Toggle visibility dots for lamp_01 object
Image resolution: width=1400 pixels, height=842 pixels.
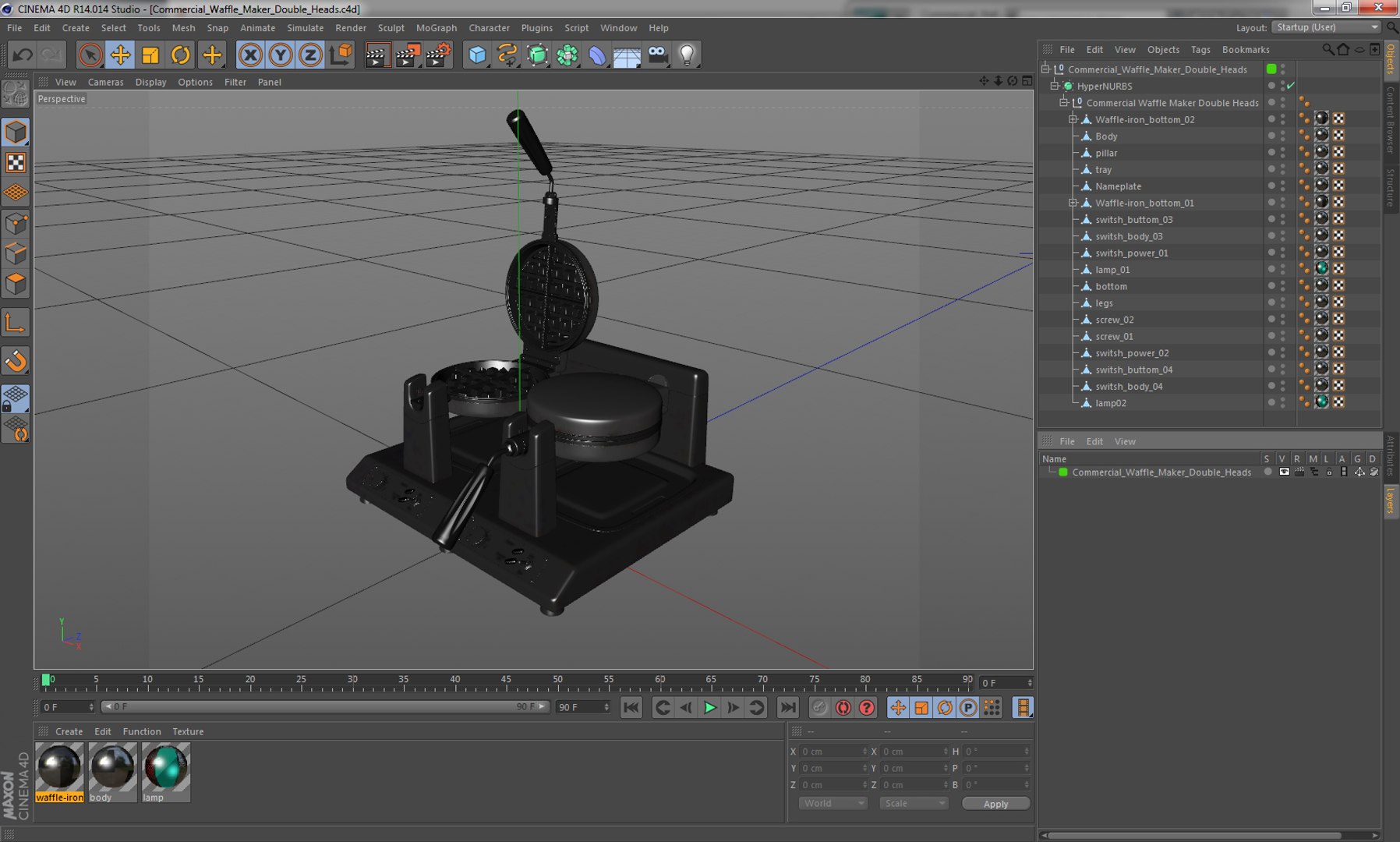coord(1283,269)
